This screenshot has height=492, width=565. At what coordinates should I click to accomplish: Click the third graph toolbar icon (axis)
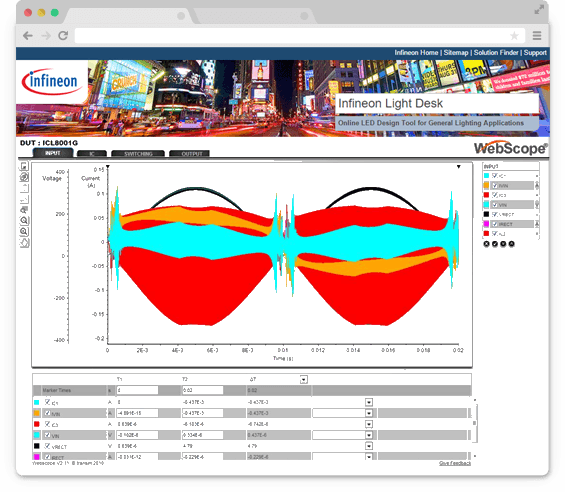[x=24, y=188]
